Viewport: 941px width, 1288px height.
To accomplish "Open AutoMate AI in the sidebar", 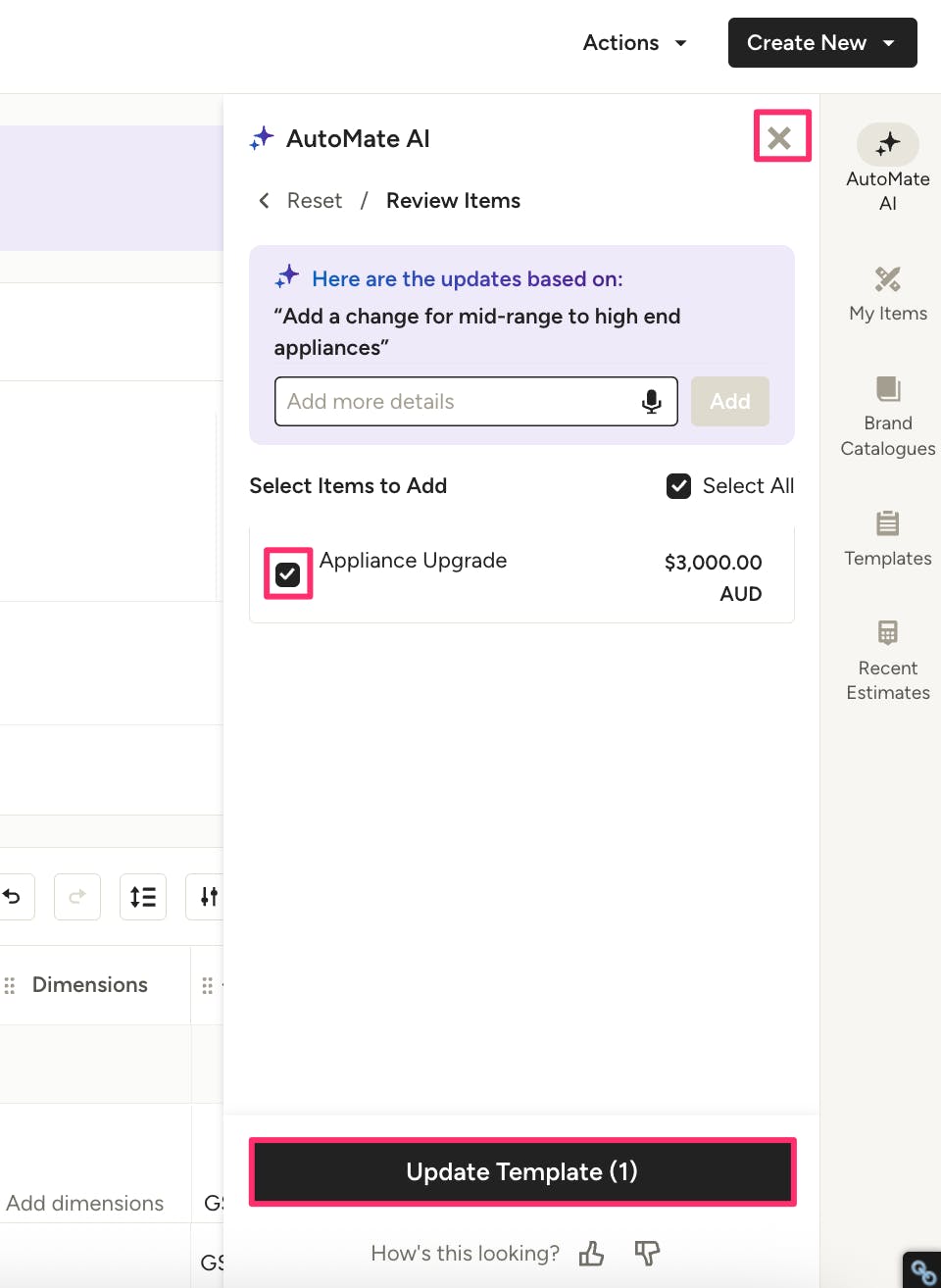I will click(887, 167).
